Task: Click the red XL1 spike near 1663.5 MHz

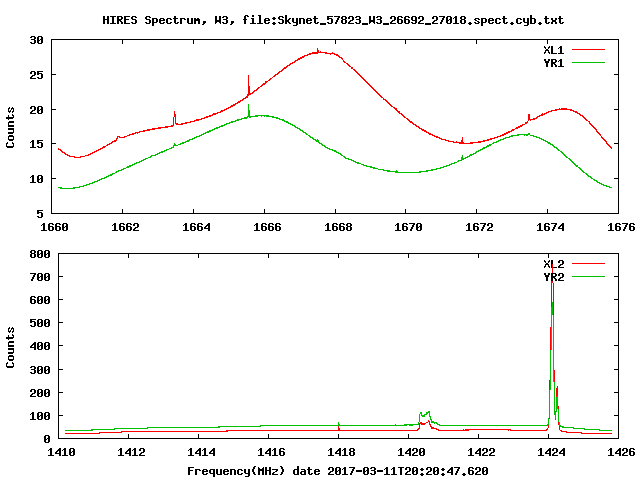Action: pyautogui.click(x=175, y=118)
